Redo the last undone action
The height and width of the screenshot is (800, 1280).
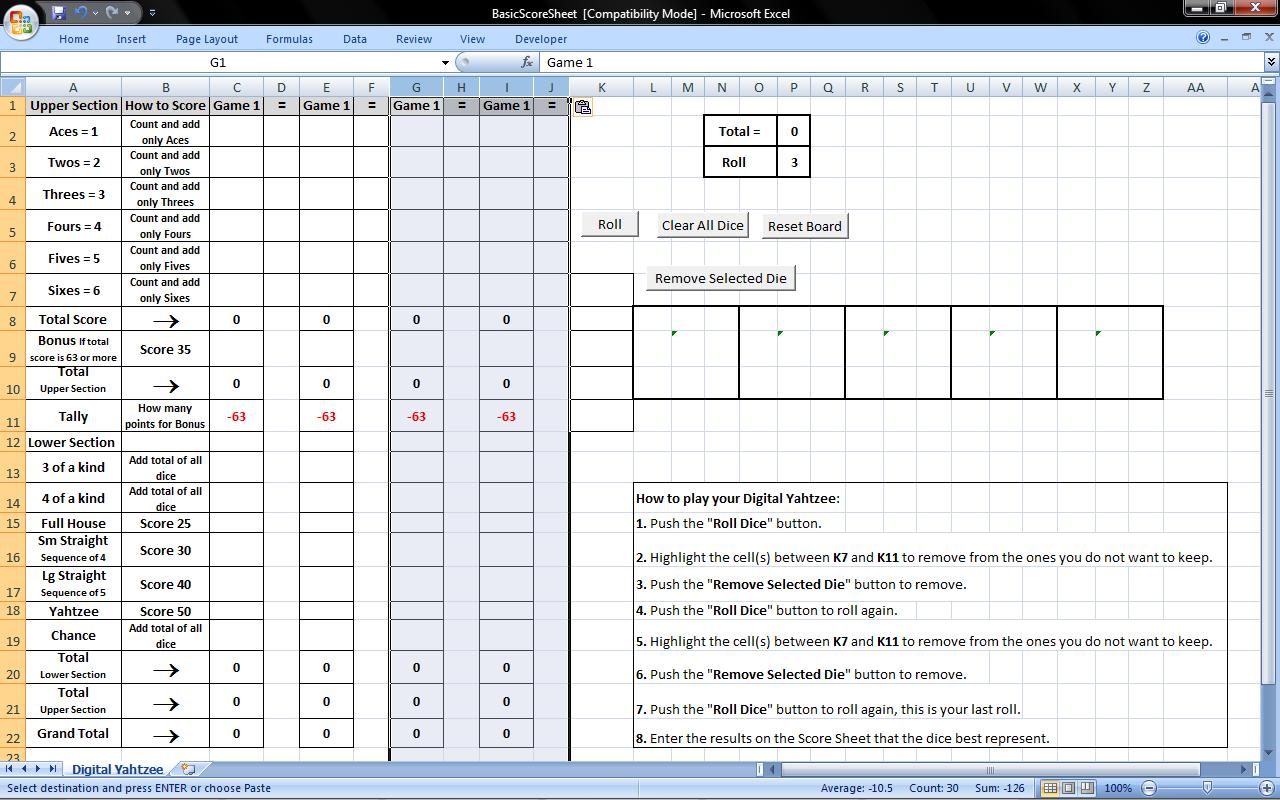[x=112, y=13]
